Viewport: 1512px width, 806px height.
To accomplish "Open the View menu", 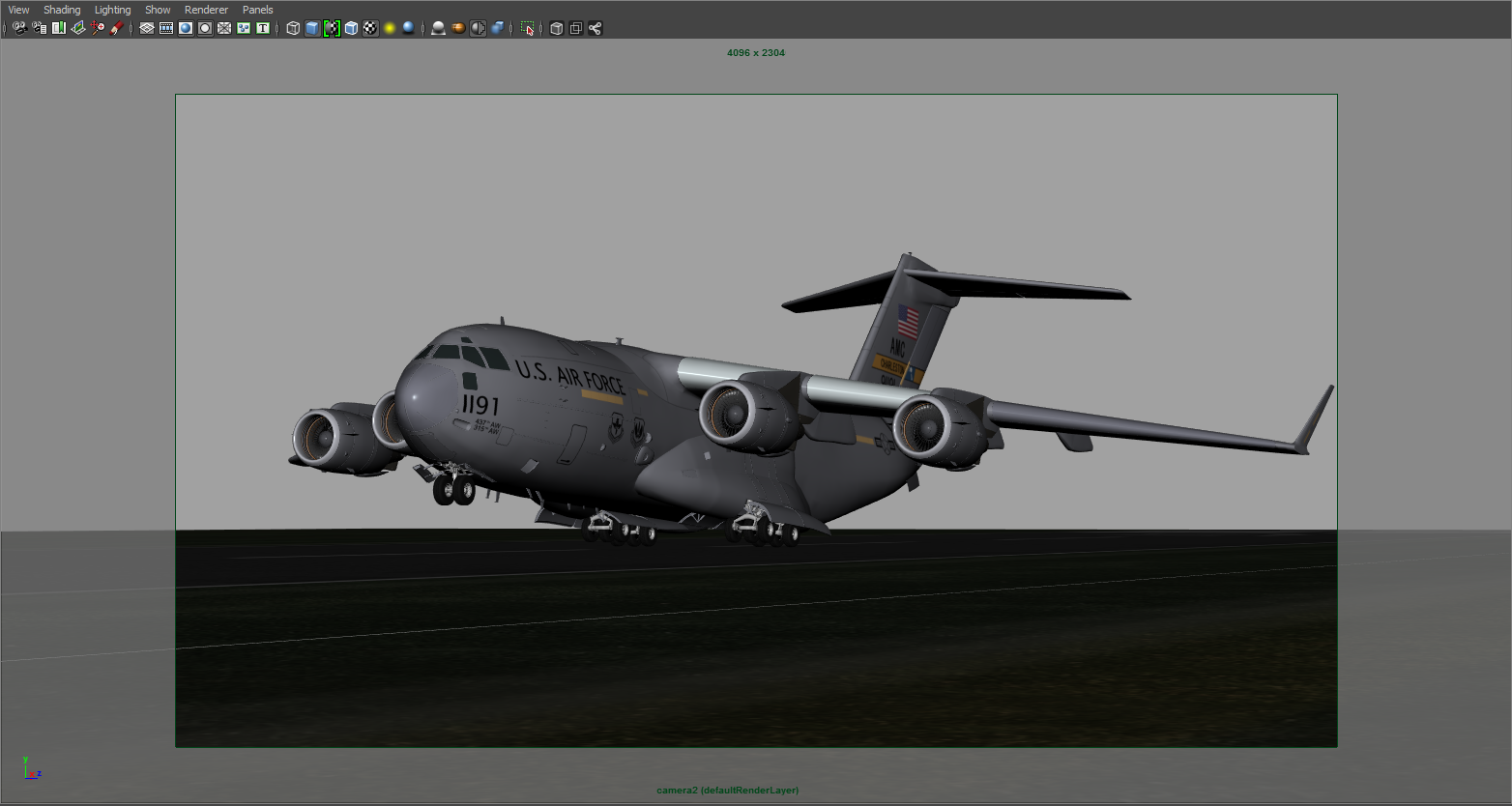I will pos(18,10).
